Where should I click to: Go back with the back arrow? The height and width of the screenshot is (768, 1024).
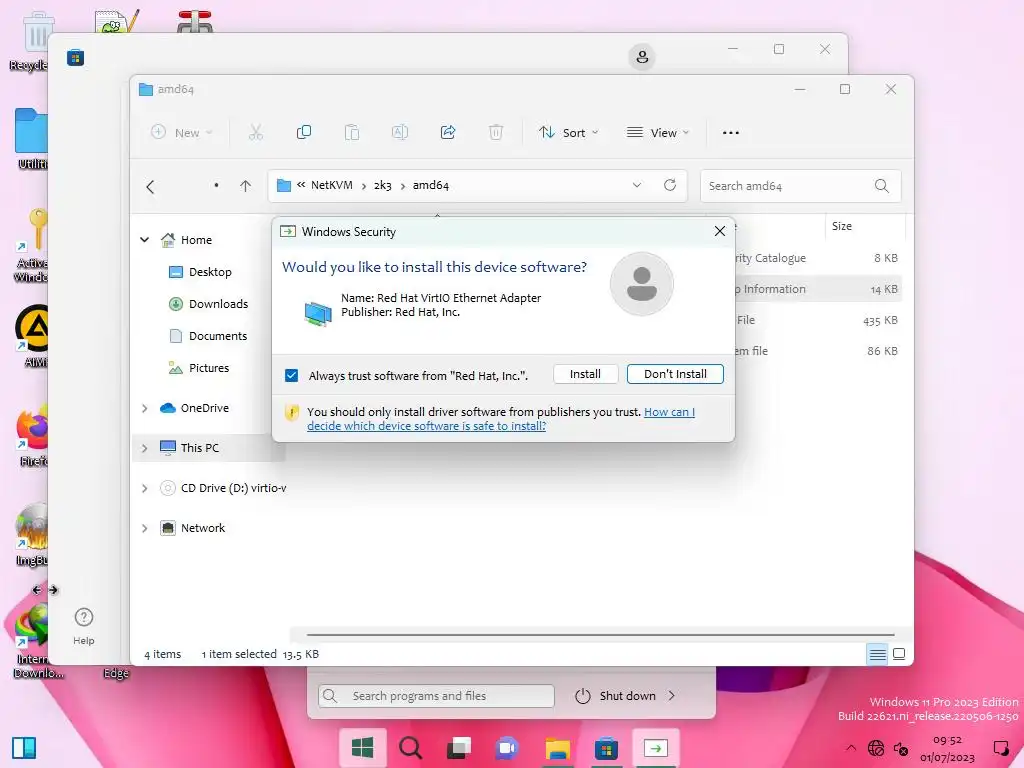click(x=150, y=187)
